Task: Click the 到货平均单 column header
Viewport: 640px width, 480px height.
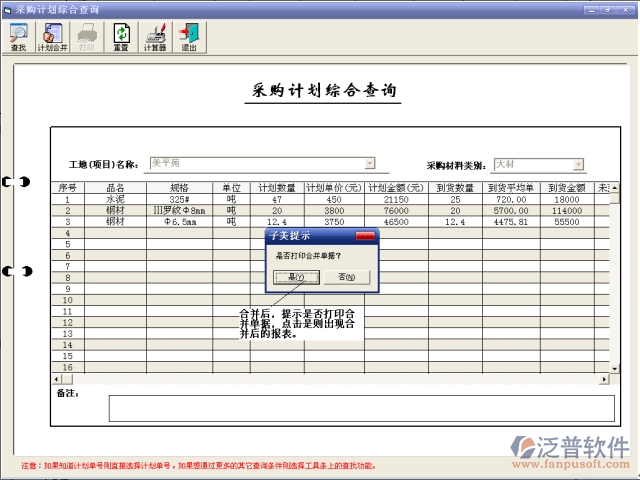Action: (x=511, y=188)
